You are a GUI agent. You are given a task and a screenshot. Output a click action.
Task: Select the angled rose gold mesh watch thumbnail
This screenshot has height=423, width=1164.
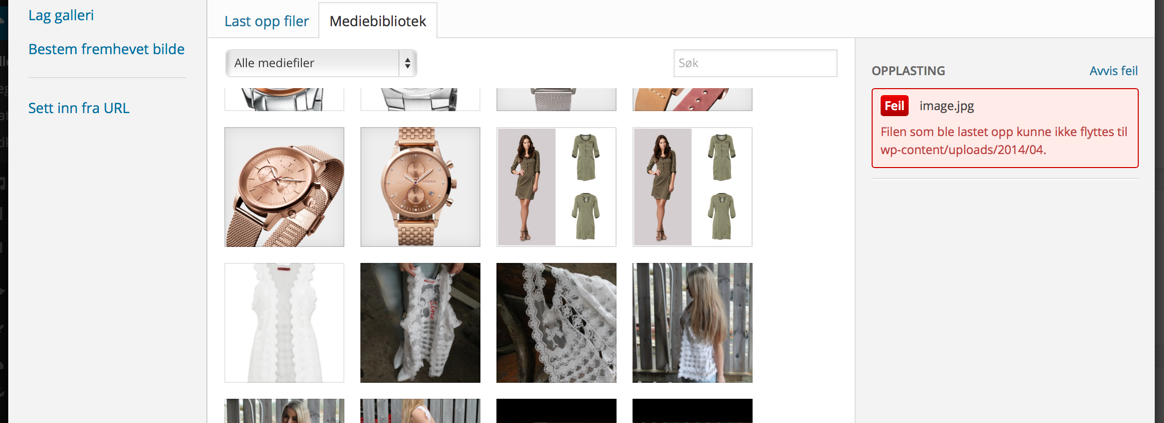(284, 187)
